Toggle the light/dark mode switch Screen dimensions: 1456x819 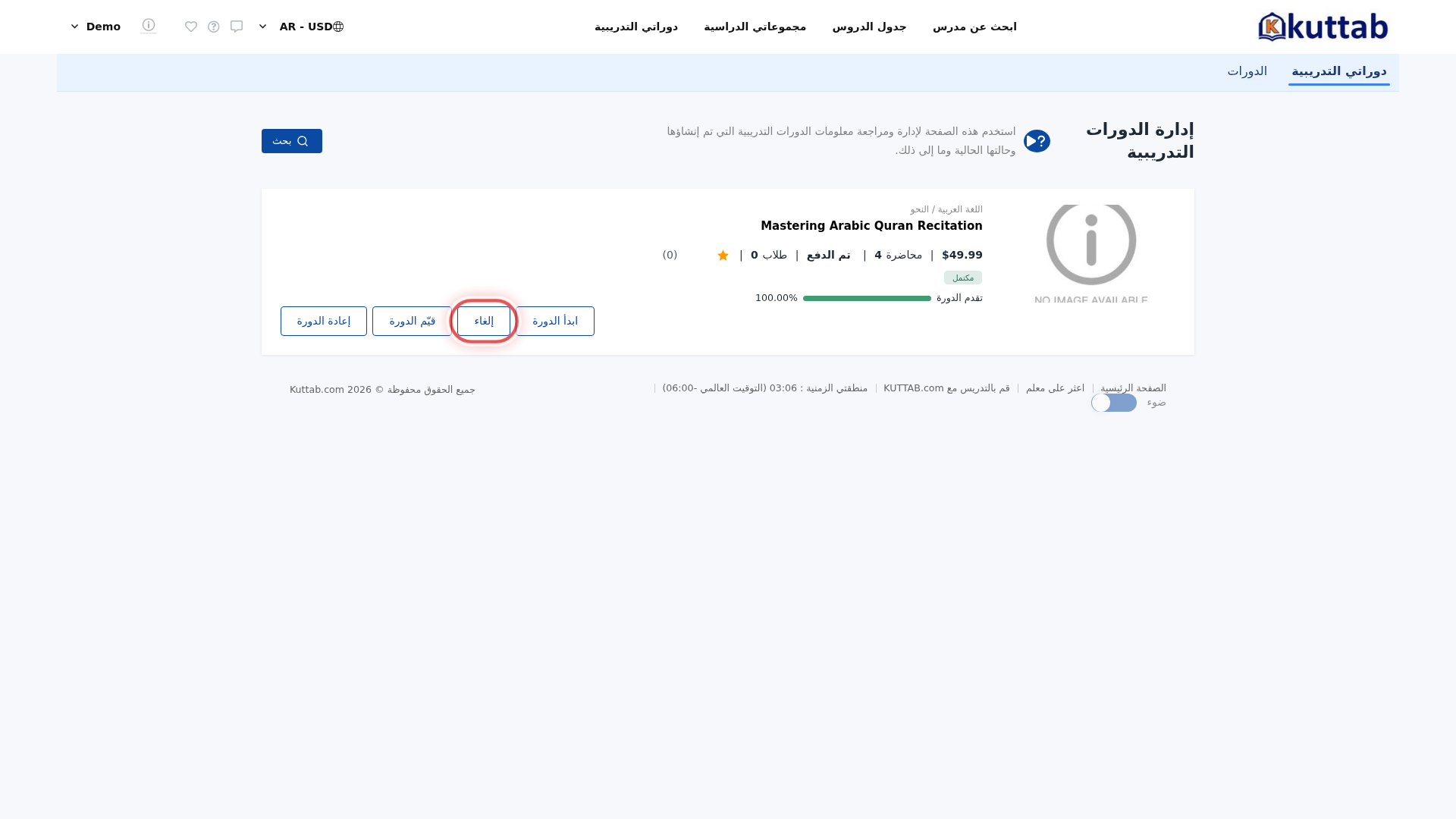pyautogui.click(x=1113, y=403)
